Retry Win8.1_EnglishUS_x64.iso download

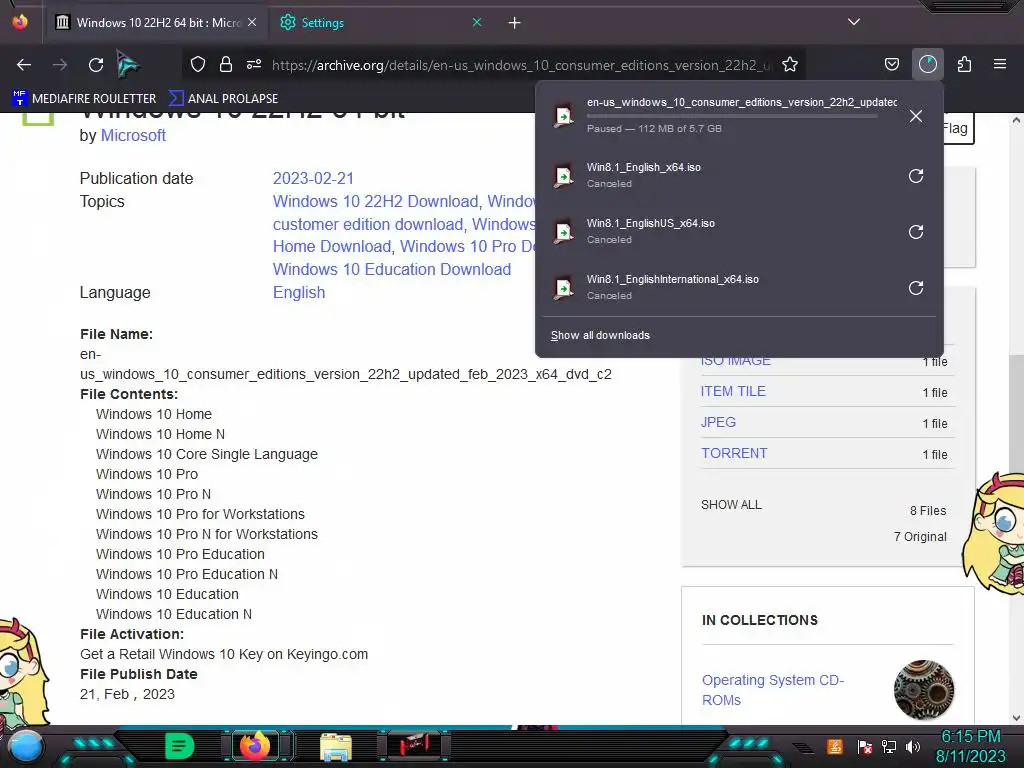point(916,232)
